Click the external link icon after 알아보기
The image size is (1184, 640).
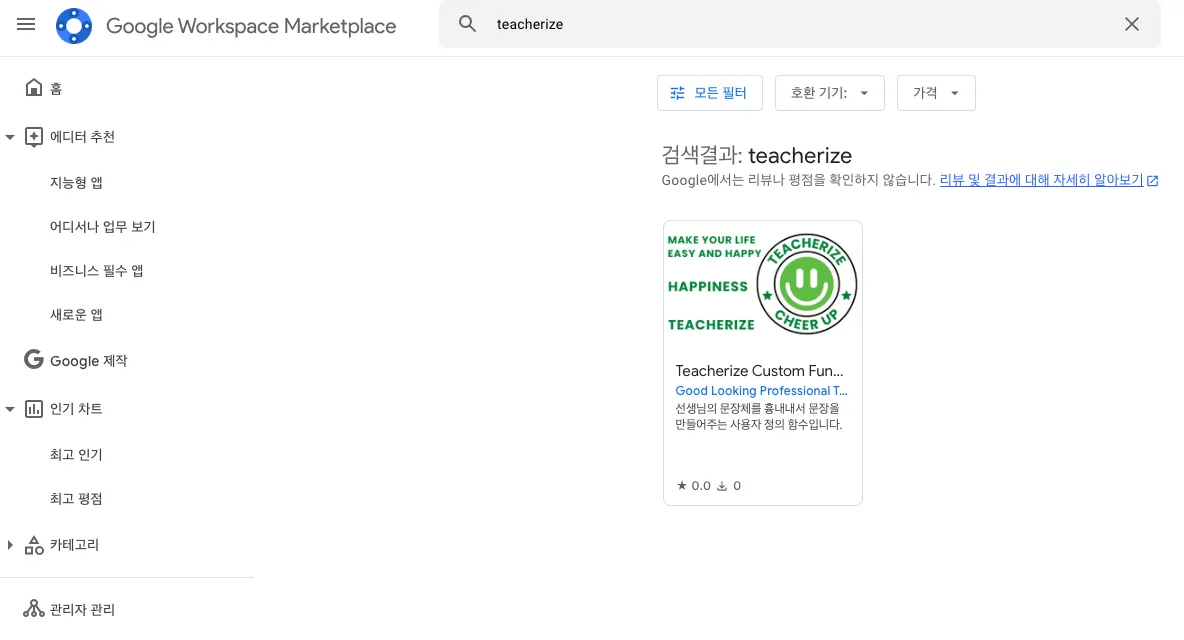coord(1152,180)
